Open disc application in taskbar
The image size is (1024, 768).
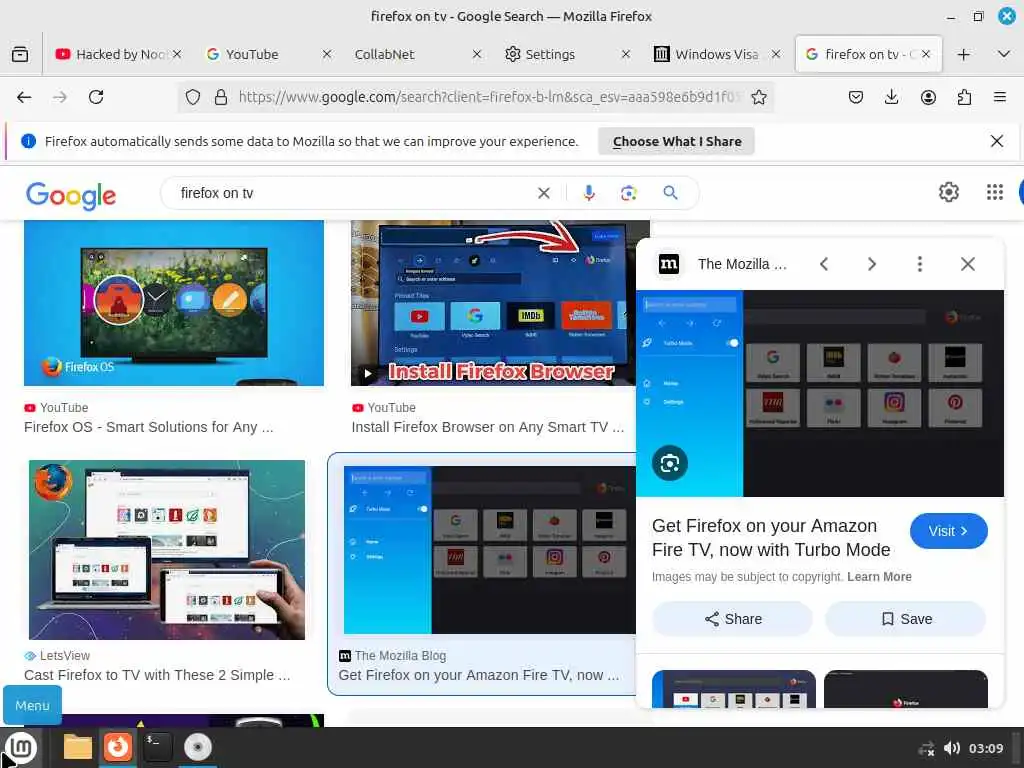[198, 747]
